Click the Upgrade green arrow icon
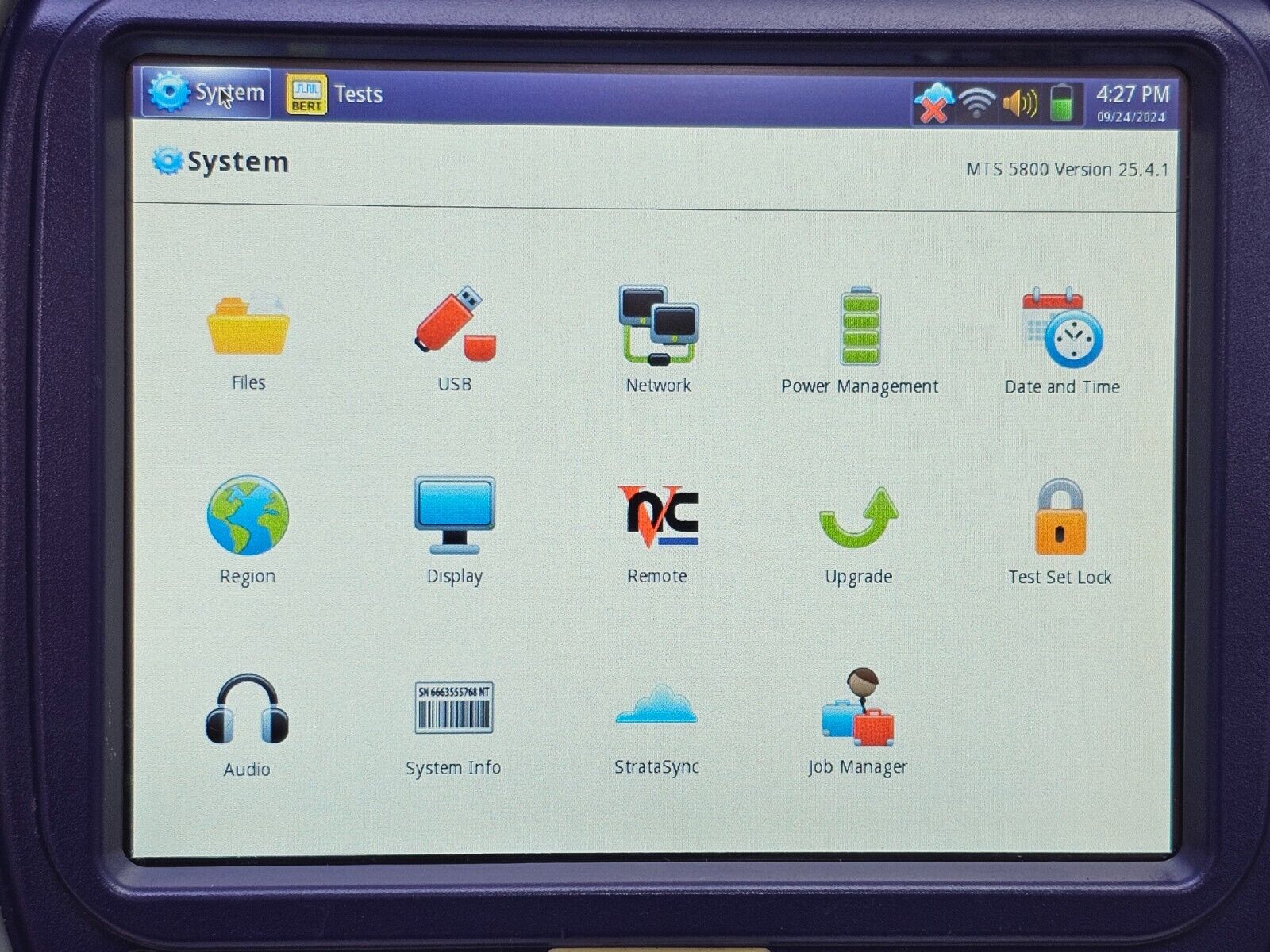The width and height of the screenshot is (1270, 952). (x=859, y=519)
